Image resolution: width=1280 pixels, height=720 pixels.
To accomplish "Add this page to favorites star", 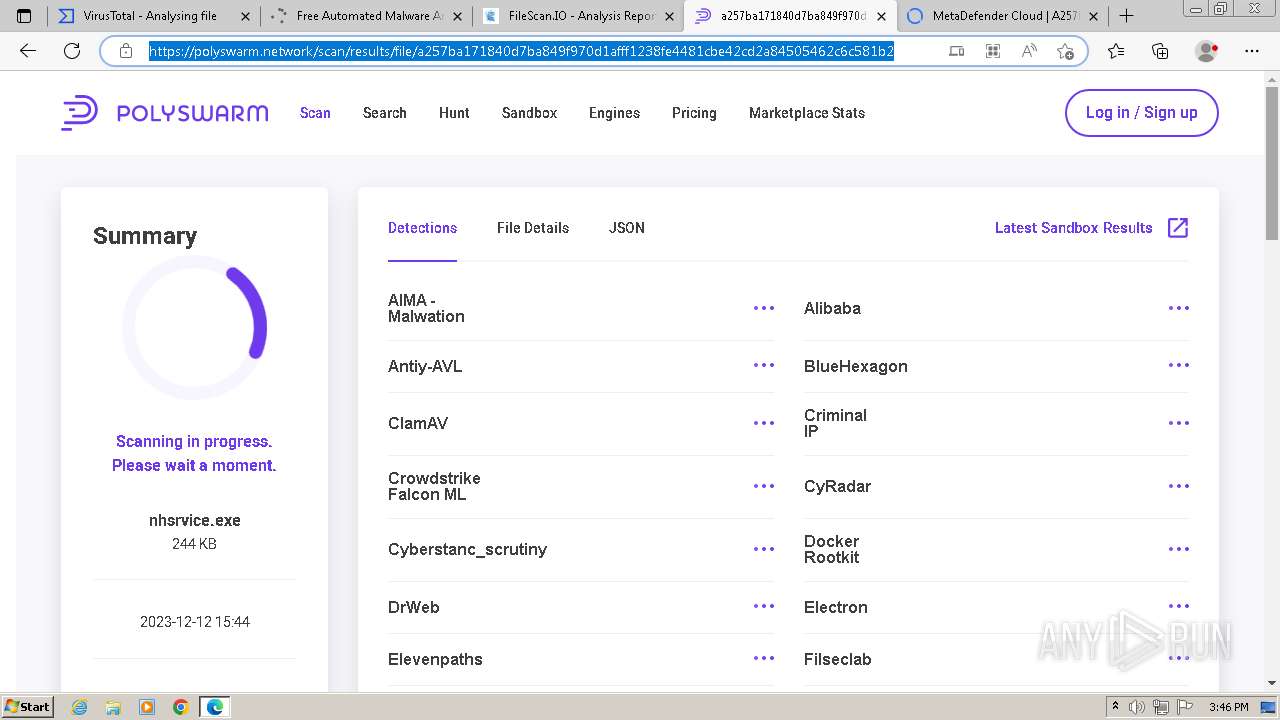I will [x=1065, y=51].
